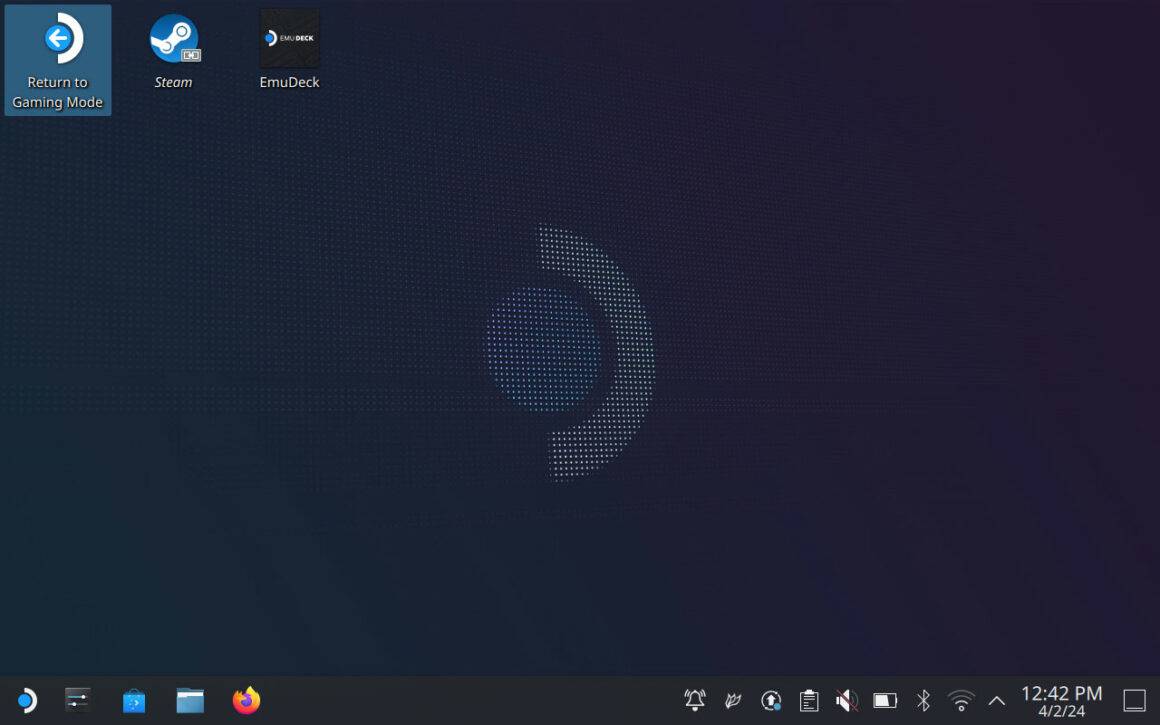
Task: Select the EmuDeck desktop icon
Action: tap(289, 50)
